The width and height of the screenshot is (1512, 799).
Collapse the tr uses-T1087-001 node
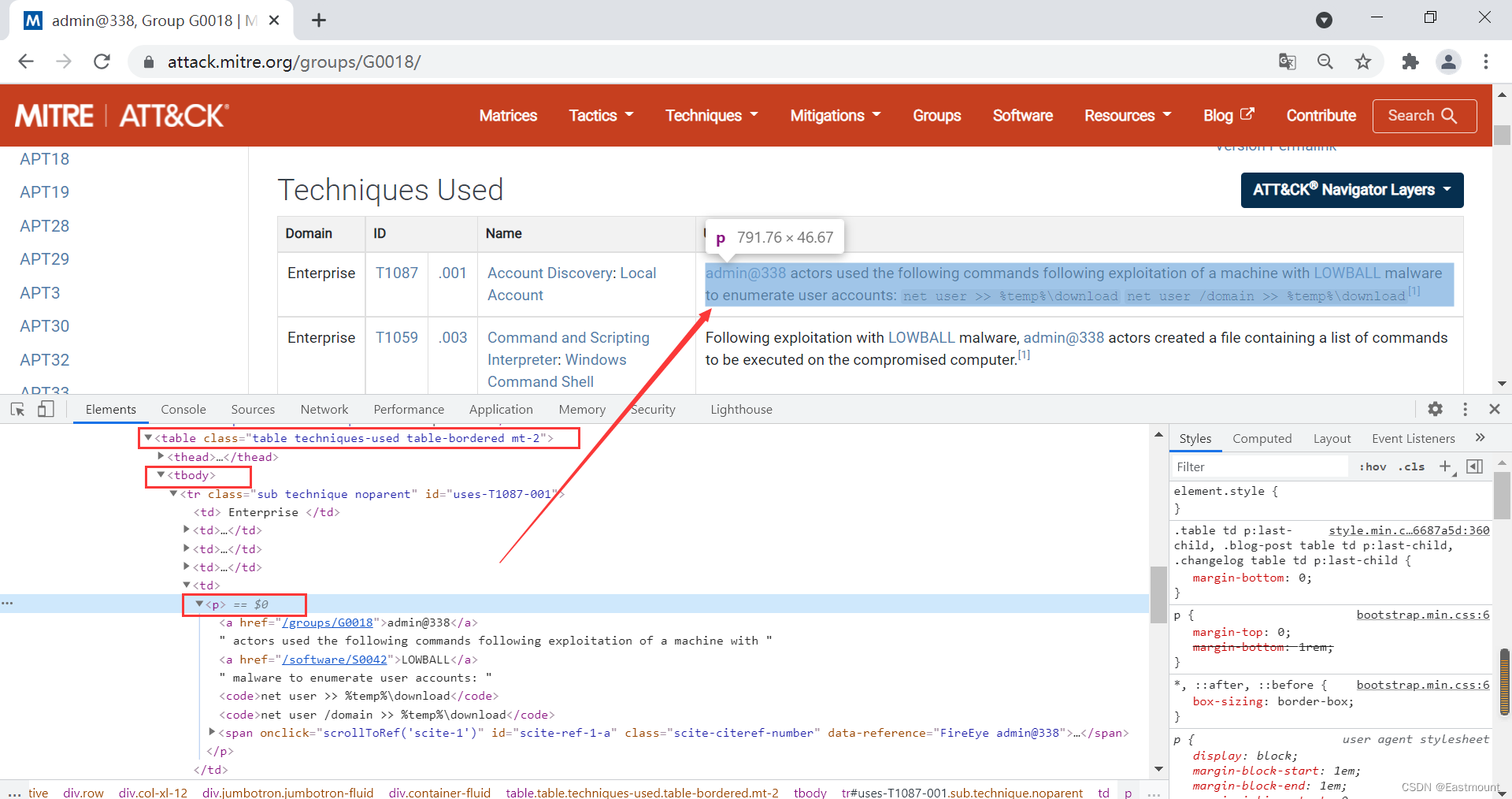point(173,493)
